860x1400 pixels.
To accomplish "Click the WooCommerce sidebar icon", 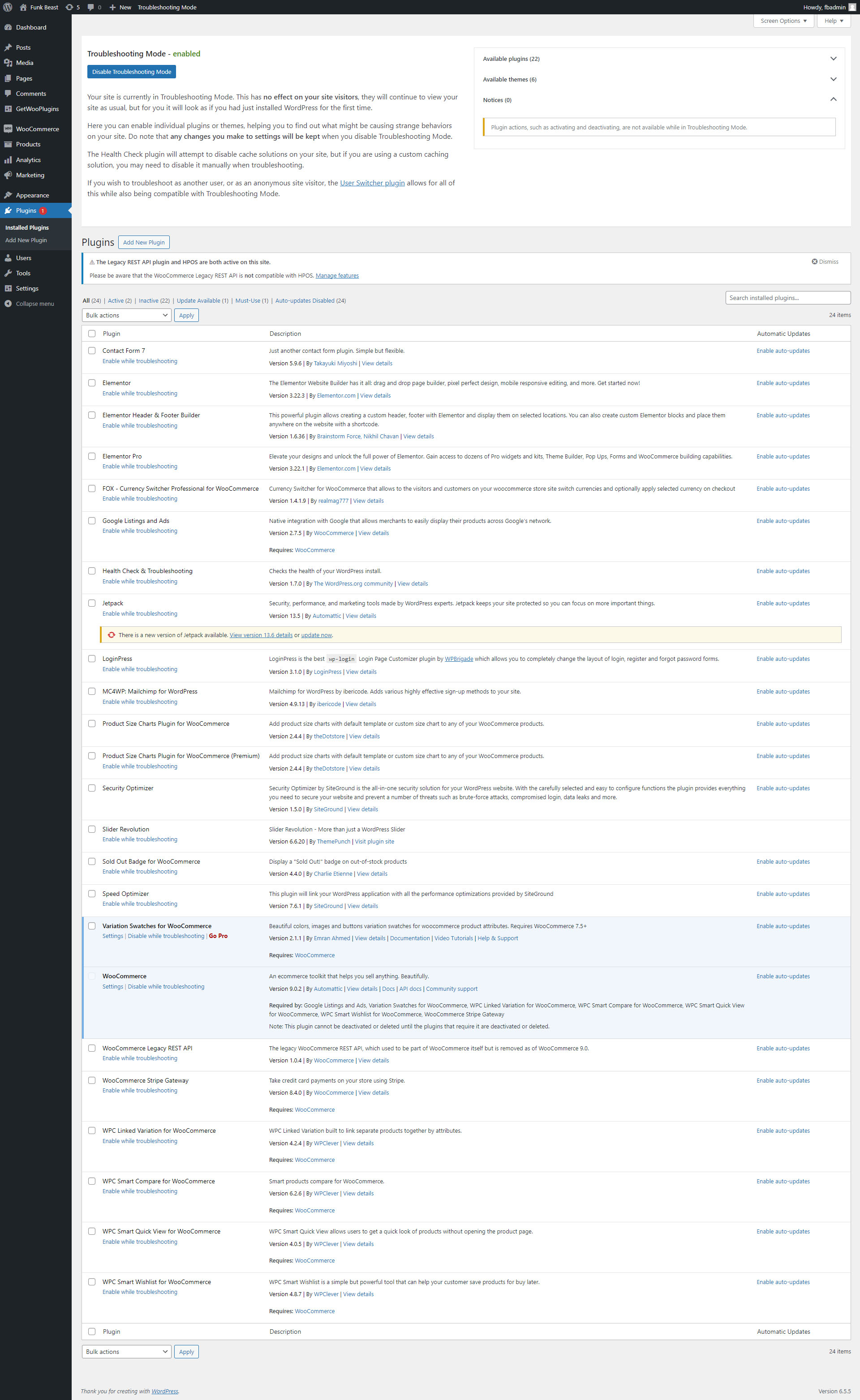I will (x=8, y=129).
